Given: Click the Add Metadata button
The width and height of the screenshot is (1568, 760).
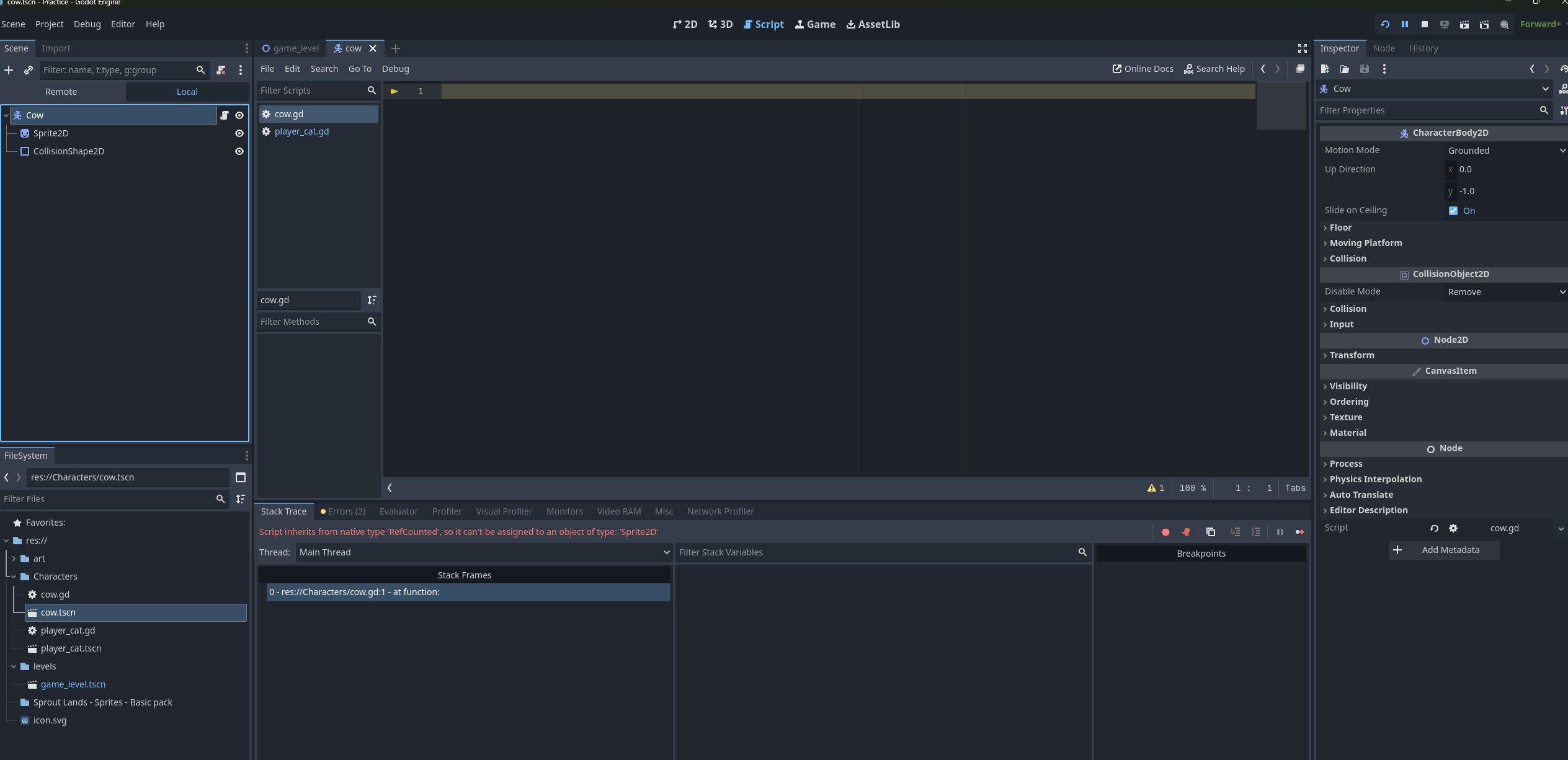Looking at the screenshot, I should click(1443, 550).
